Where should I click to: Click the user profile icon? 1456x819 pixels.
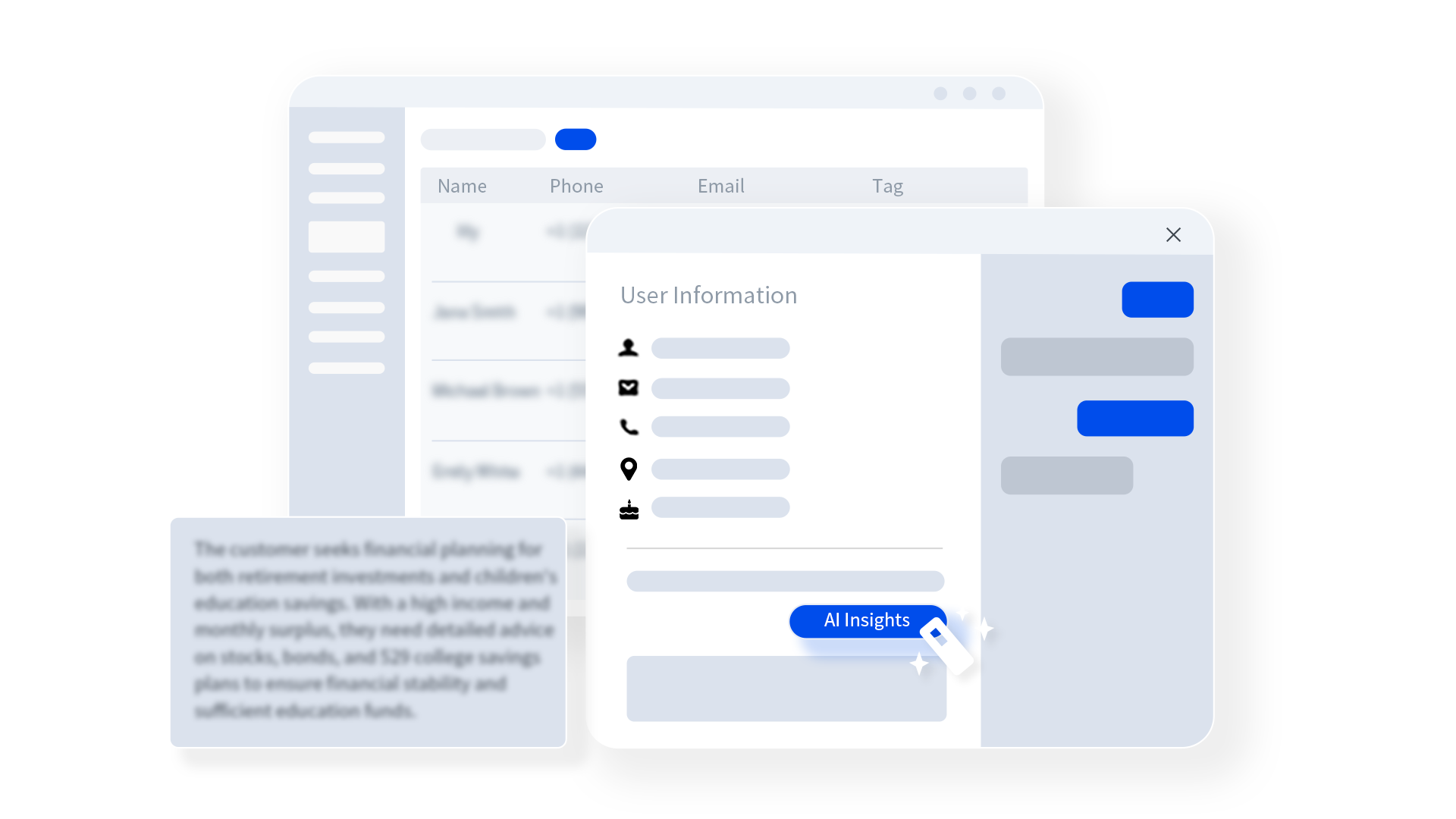pyautogui.click(x=627, y=347)
